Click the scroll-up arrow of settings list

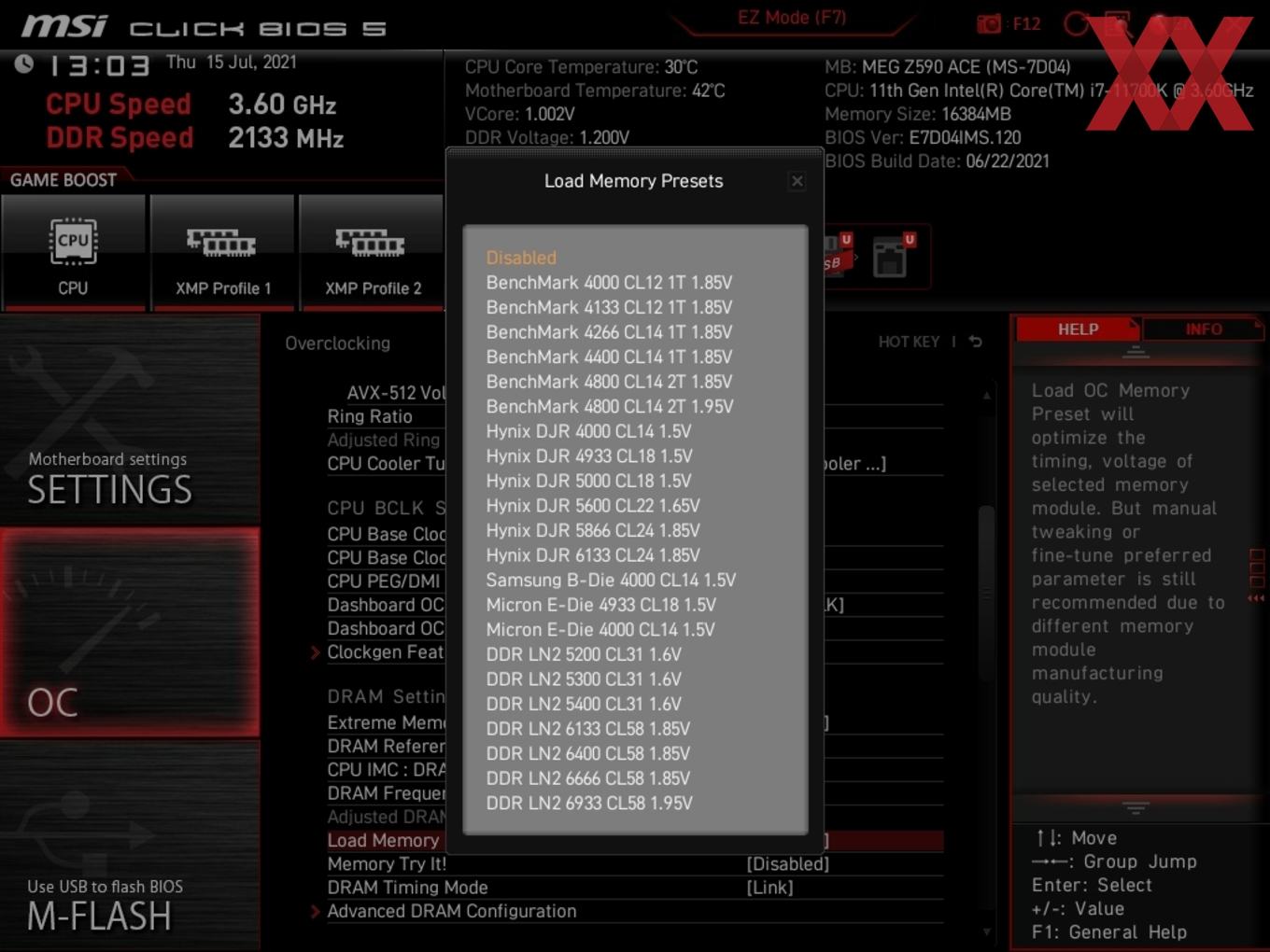(987, 395)
